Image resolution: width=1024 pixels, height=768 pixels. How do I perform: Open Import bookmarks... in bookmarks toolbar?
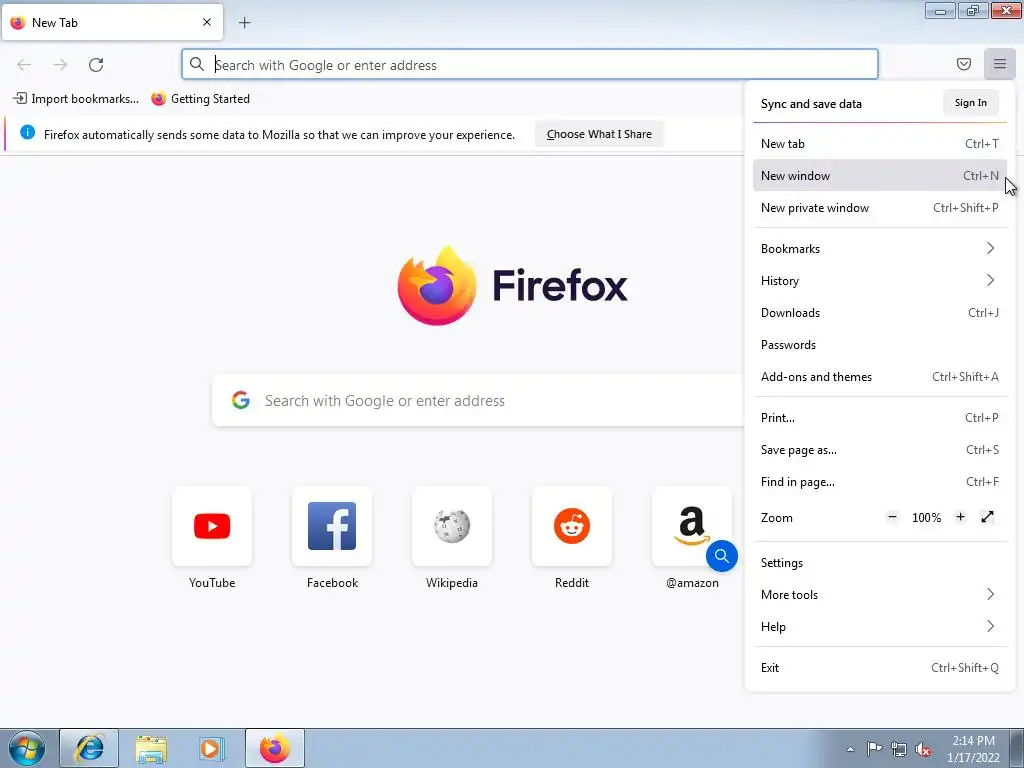click(76, 99)
